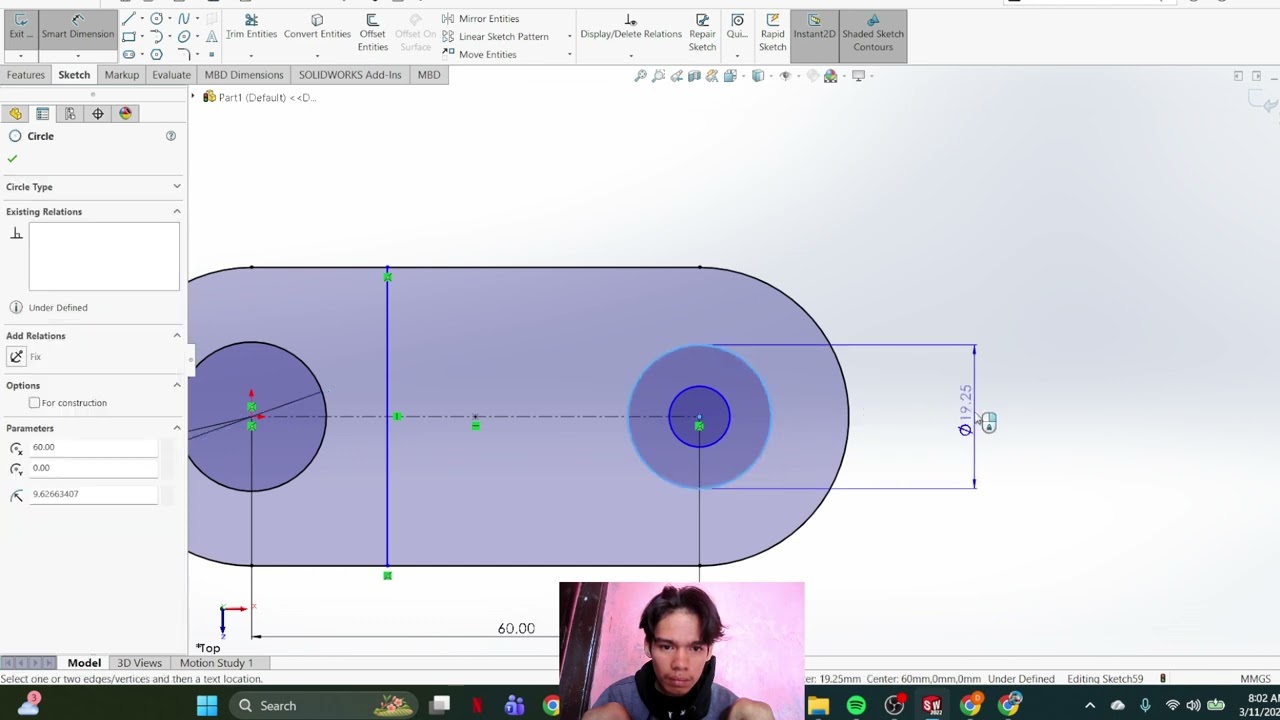The height and width of the screenshot is (720, 1280).
Task: Select the Circle sketch tool in the ribbon
Action: [156, 19]
